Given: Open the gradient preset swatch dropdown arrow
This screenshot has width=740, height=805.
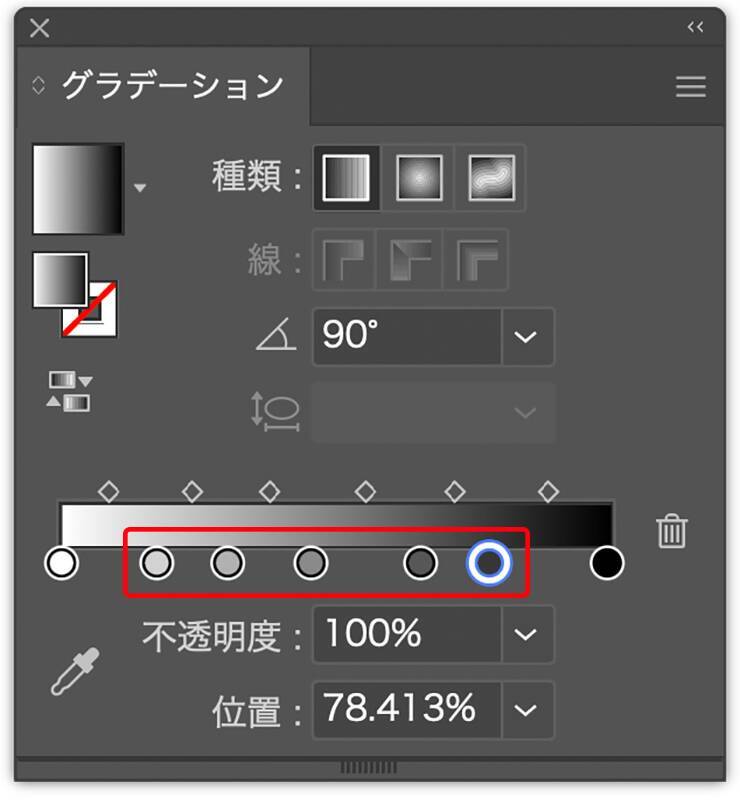Looking at the screenshot, I should [140, 188].
